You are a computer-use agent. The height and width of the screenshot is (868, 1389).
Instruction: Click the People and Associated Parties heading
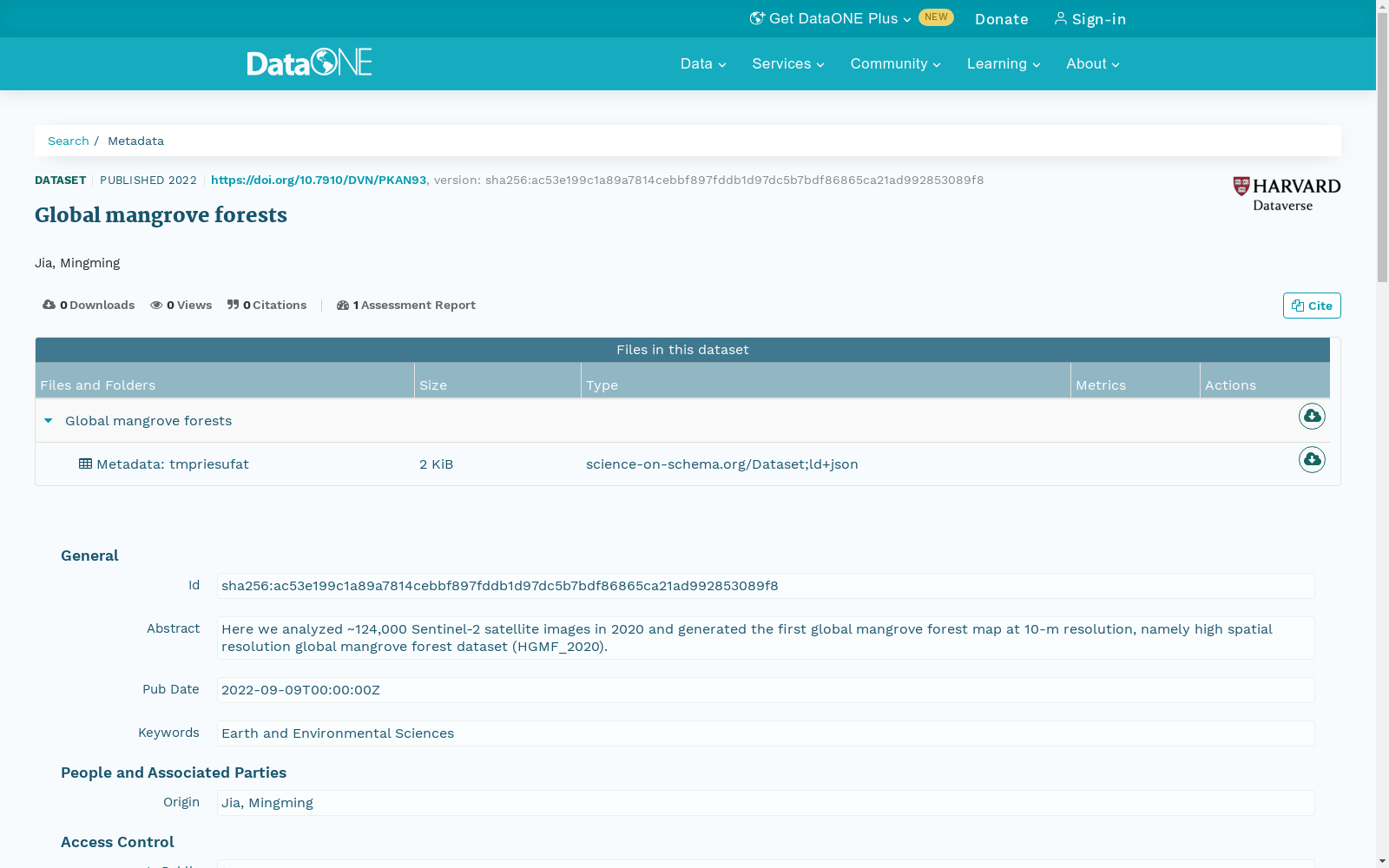click(x=174, y=773)
